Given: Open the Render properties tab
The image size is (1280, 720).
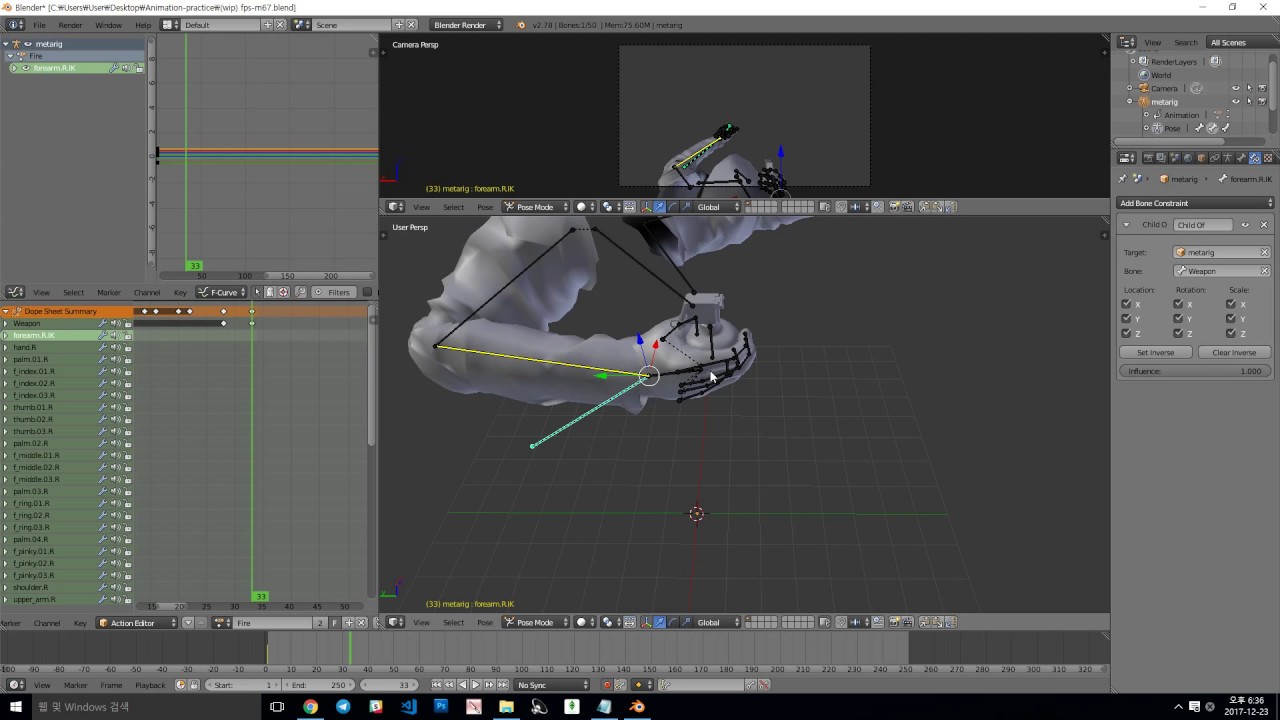Looking at the screenshot, I should pyautogui.click(x=1148, y=158).
